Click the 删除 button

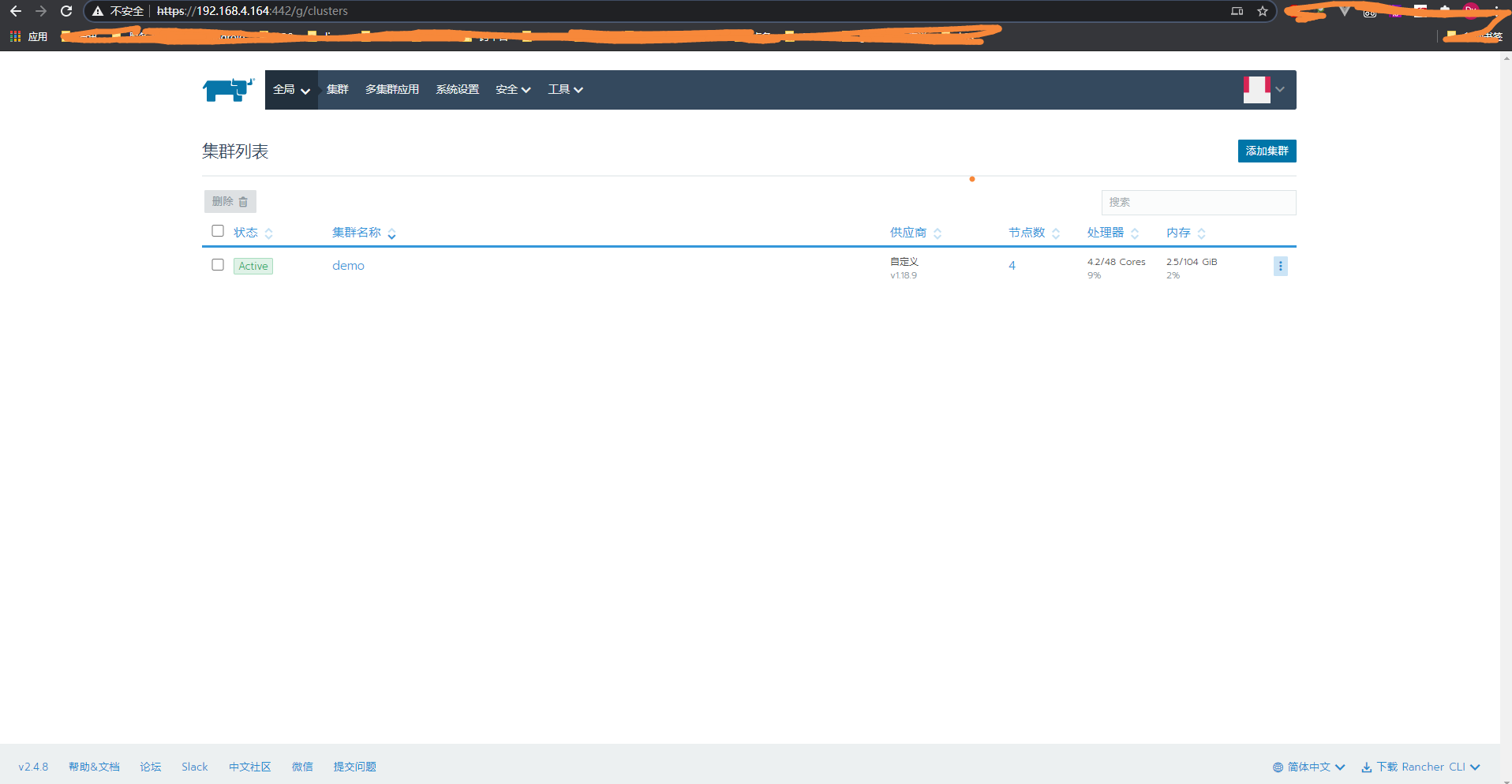click(x=230, y=202)
